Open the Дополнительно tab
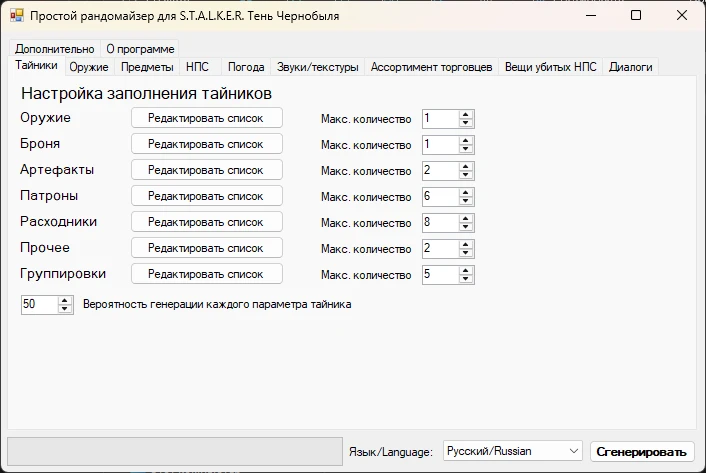The image size is (706, 473). tap(54, 49)
